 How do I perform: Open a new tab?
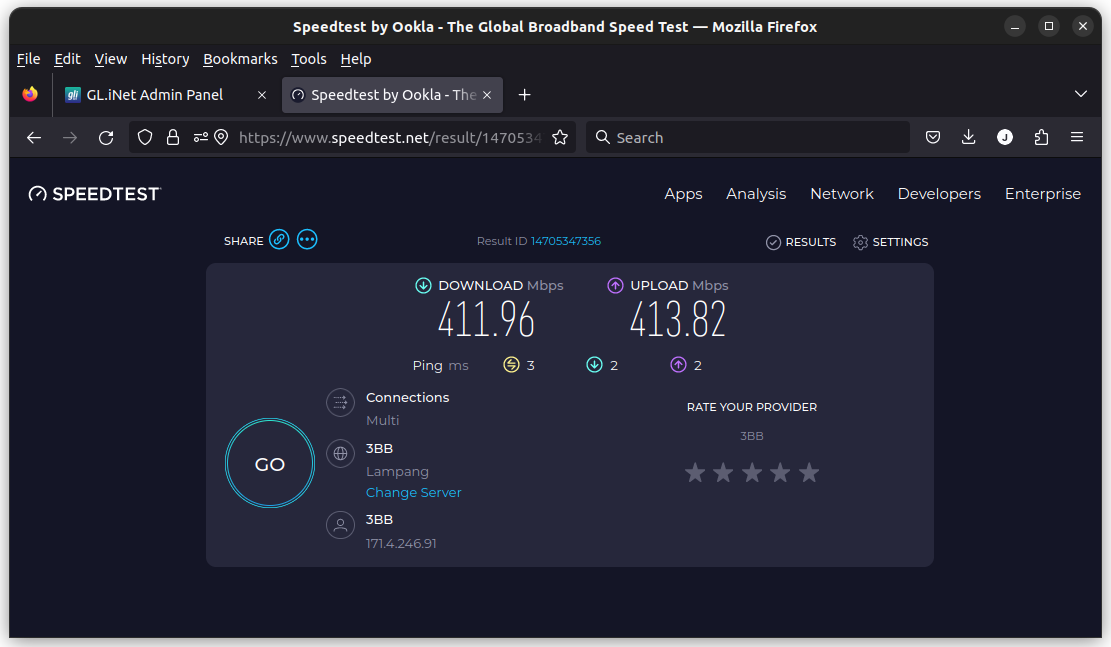pos(524,95)
